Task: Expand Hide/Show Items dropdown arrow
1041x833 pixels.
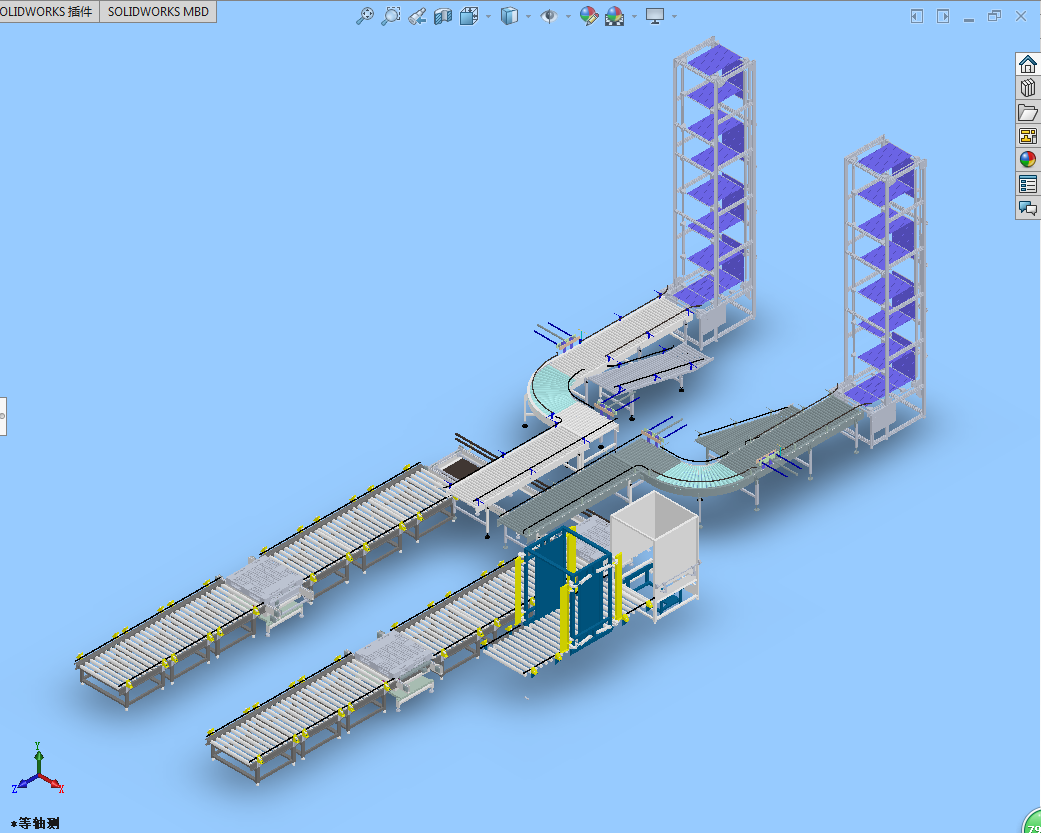Action: coord(568,16)
